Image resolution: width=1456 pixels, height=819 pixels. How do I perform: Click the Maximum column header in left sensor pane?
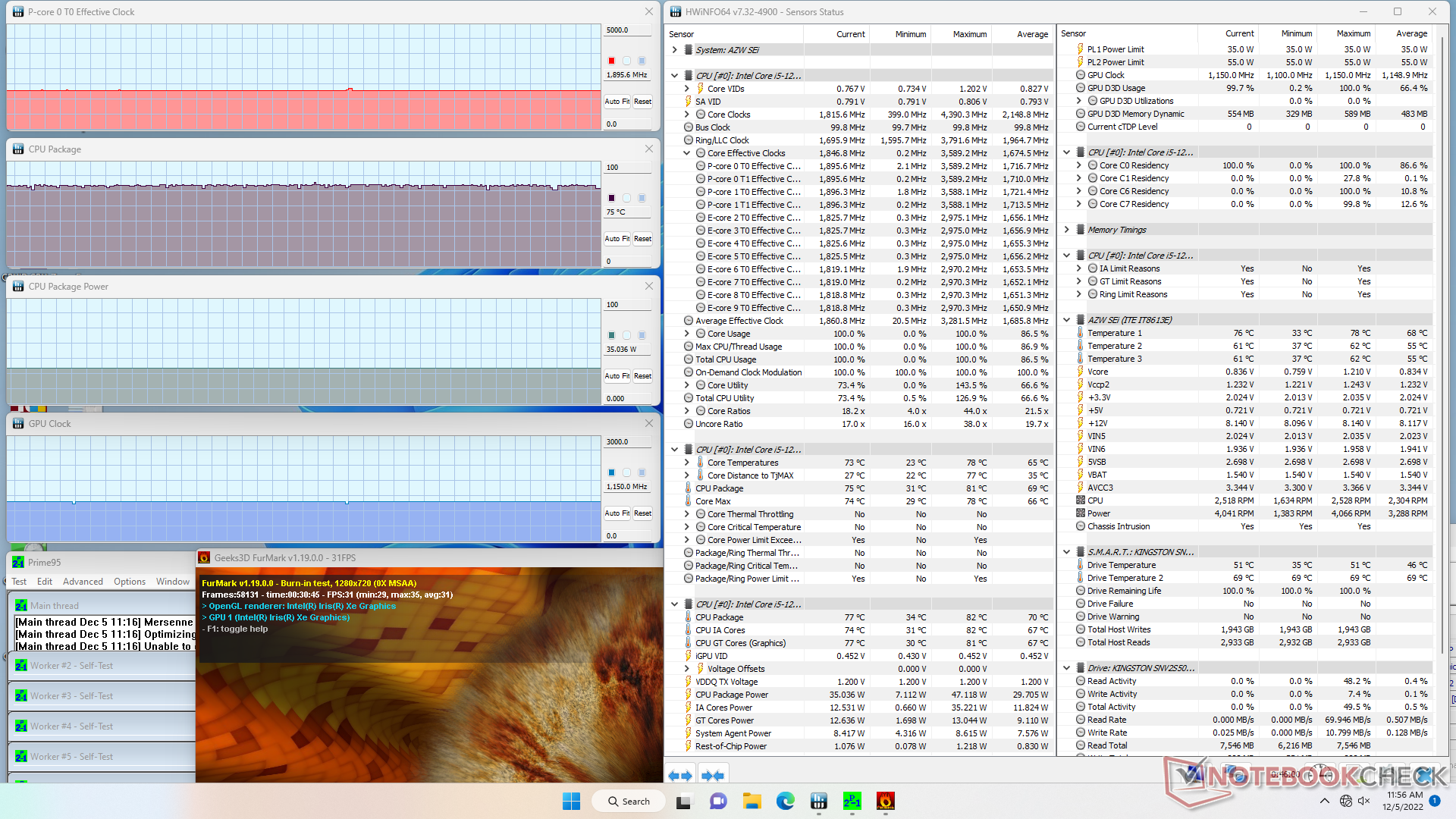[x=962, y=34]
